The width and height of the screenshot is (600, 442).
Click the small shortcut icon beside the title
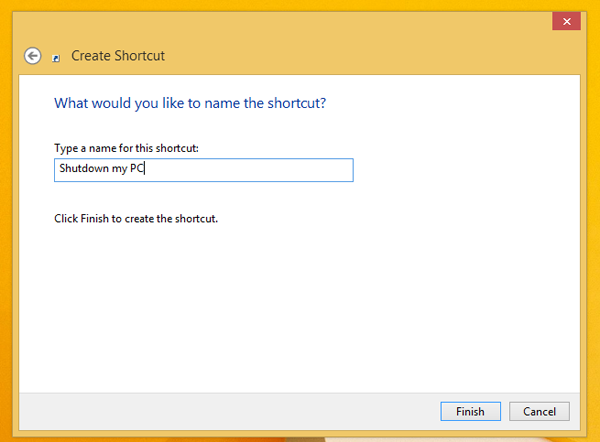pos(56,58)
